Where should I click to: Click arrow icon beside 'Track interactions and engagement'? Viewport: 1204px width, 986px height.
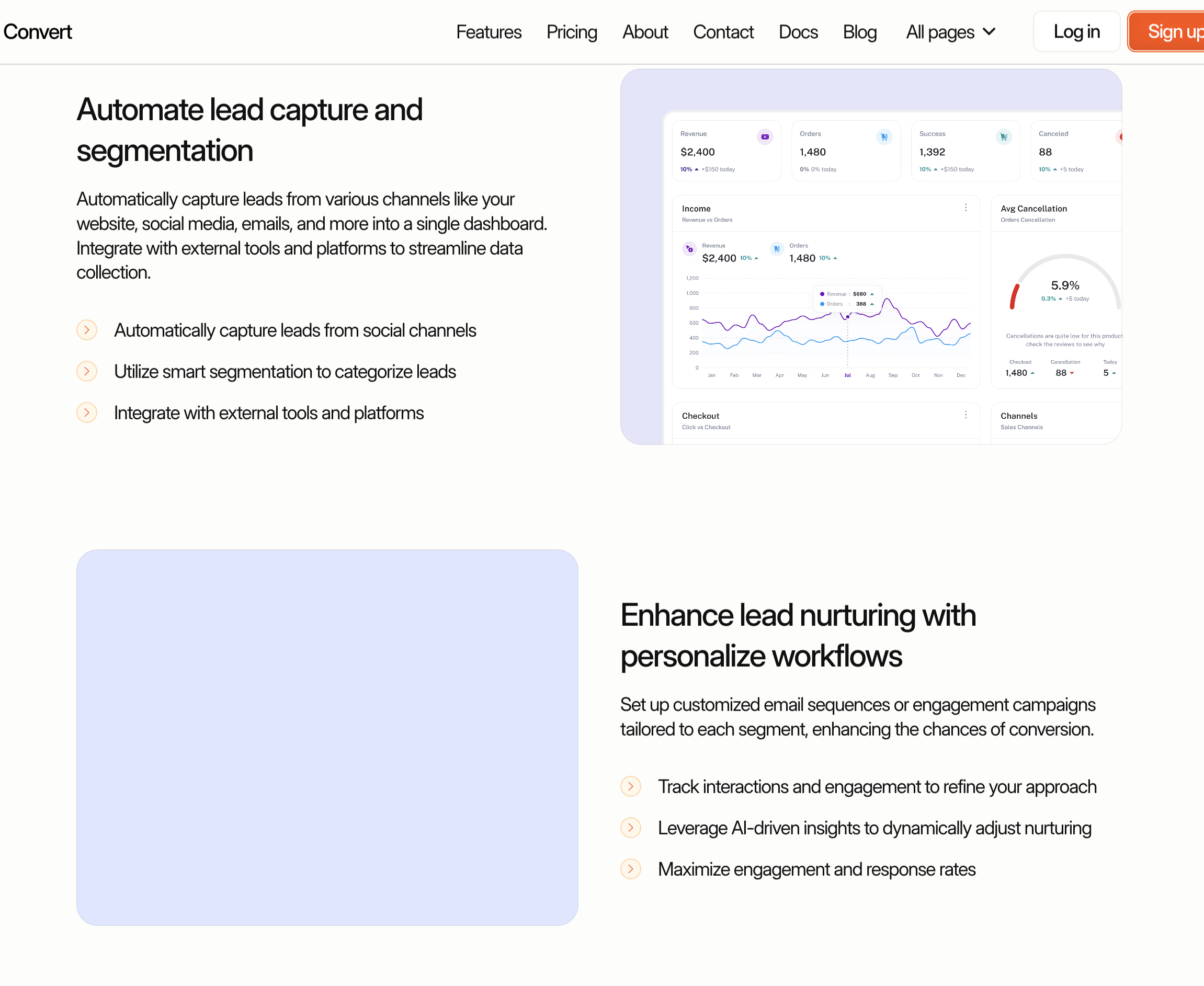tap(631, 787)
